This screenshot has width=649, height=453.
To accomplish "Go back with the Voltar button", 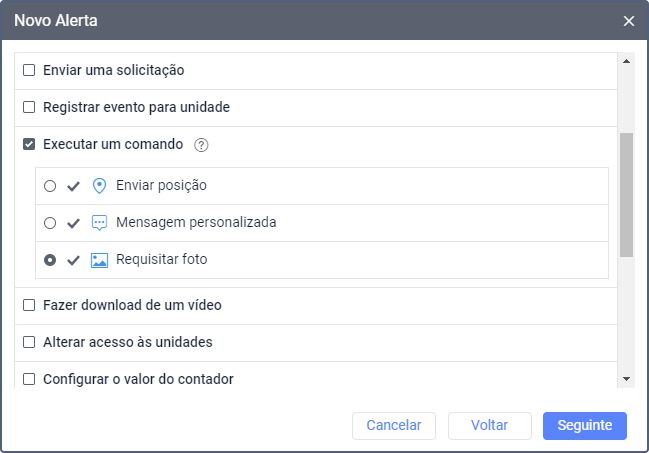I will (x=490, y=425).
